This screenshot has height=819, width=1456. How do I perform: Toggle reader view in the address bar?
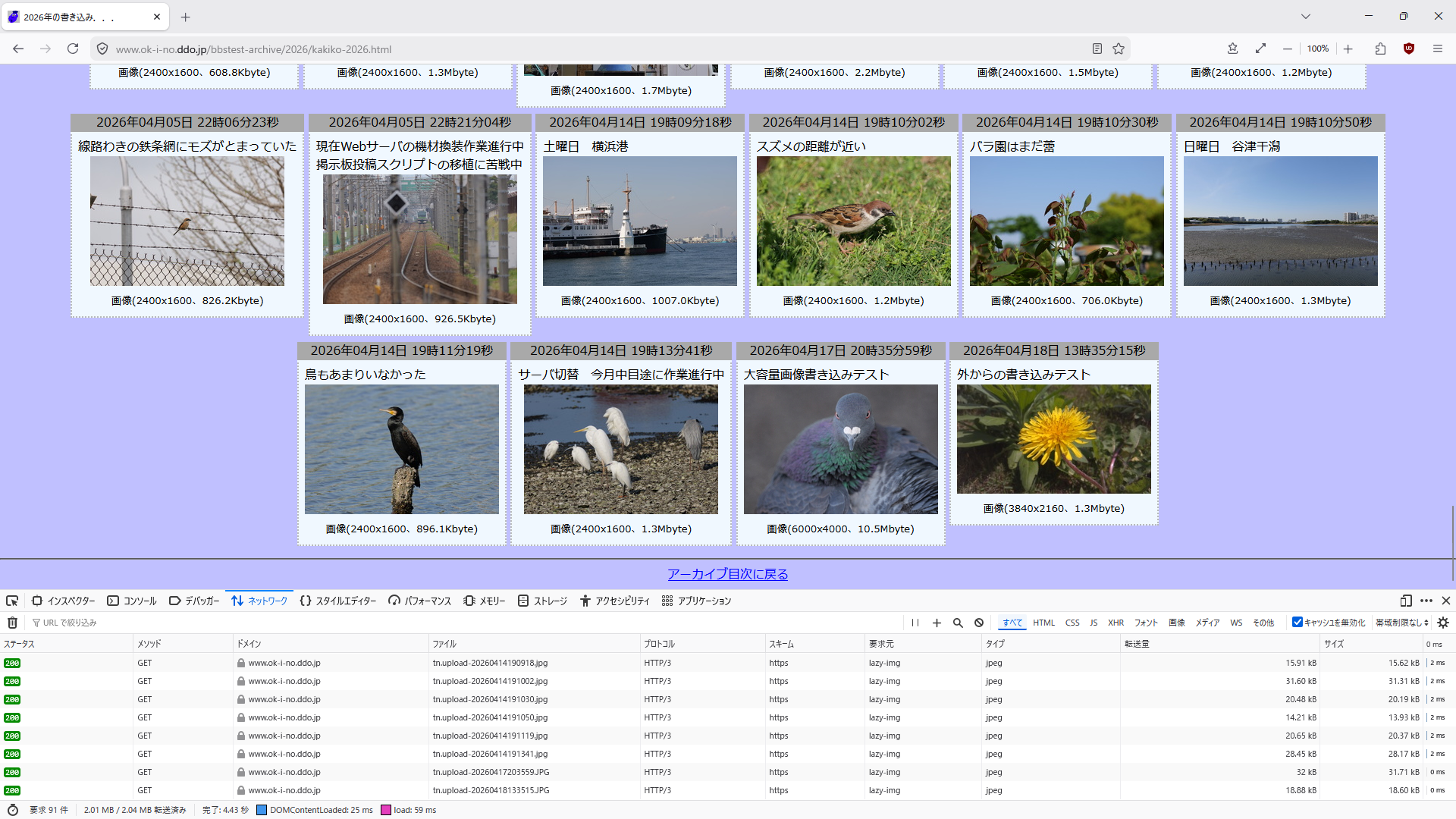pos(1097,49)
